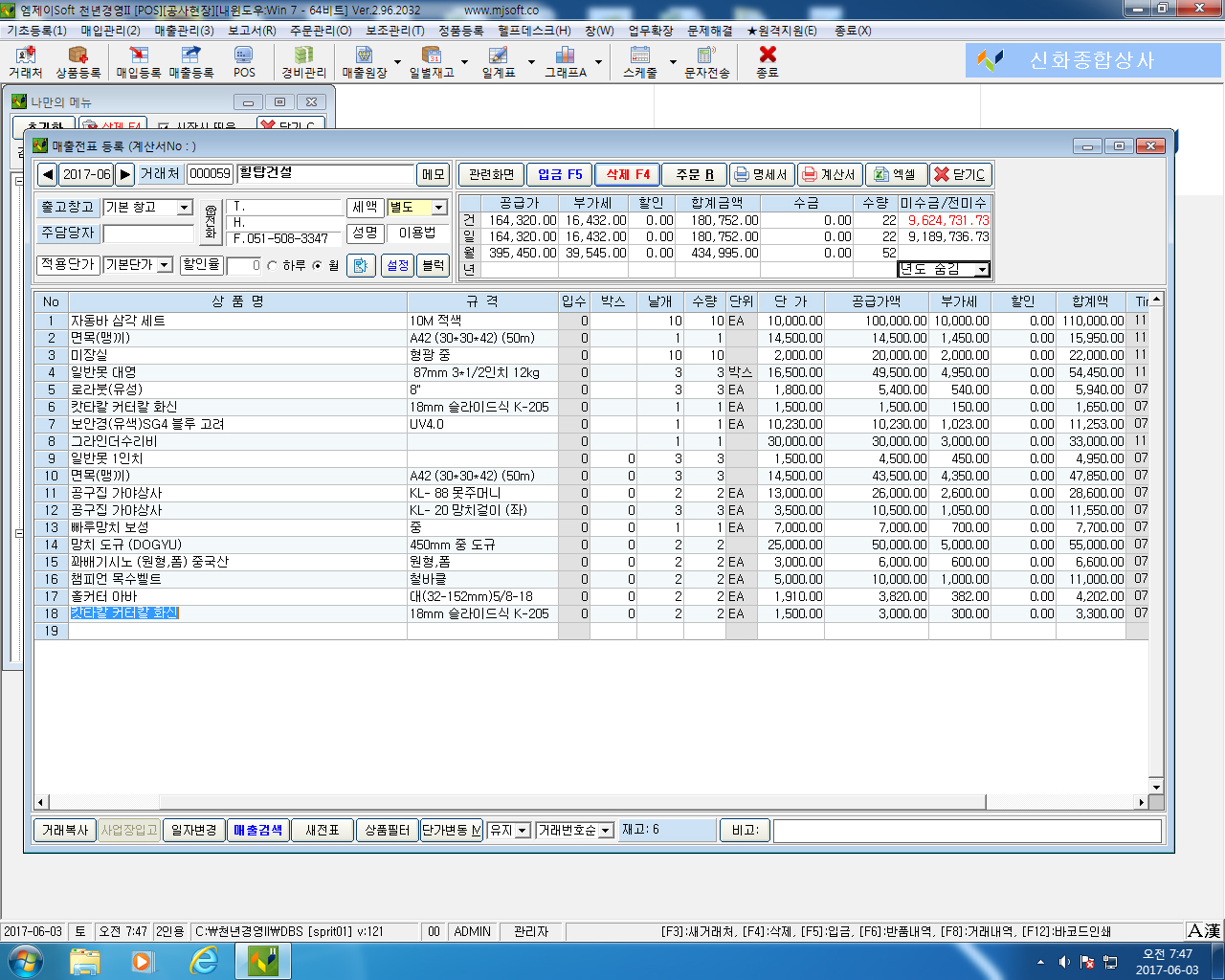Open 일계표 daily summary icon
The width and height of the screenshot is (1225, 980).
[499, 62]
